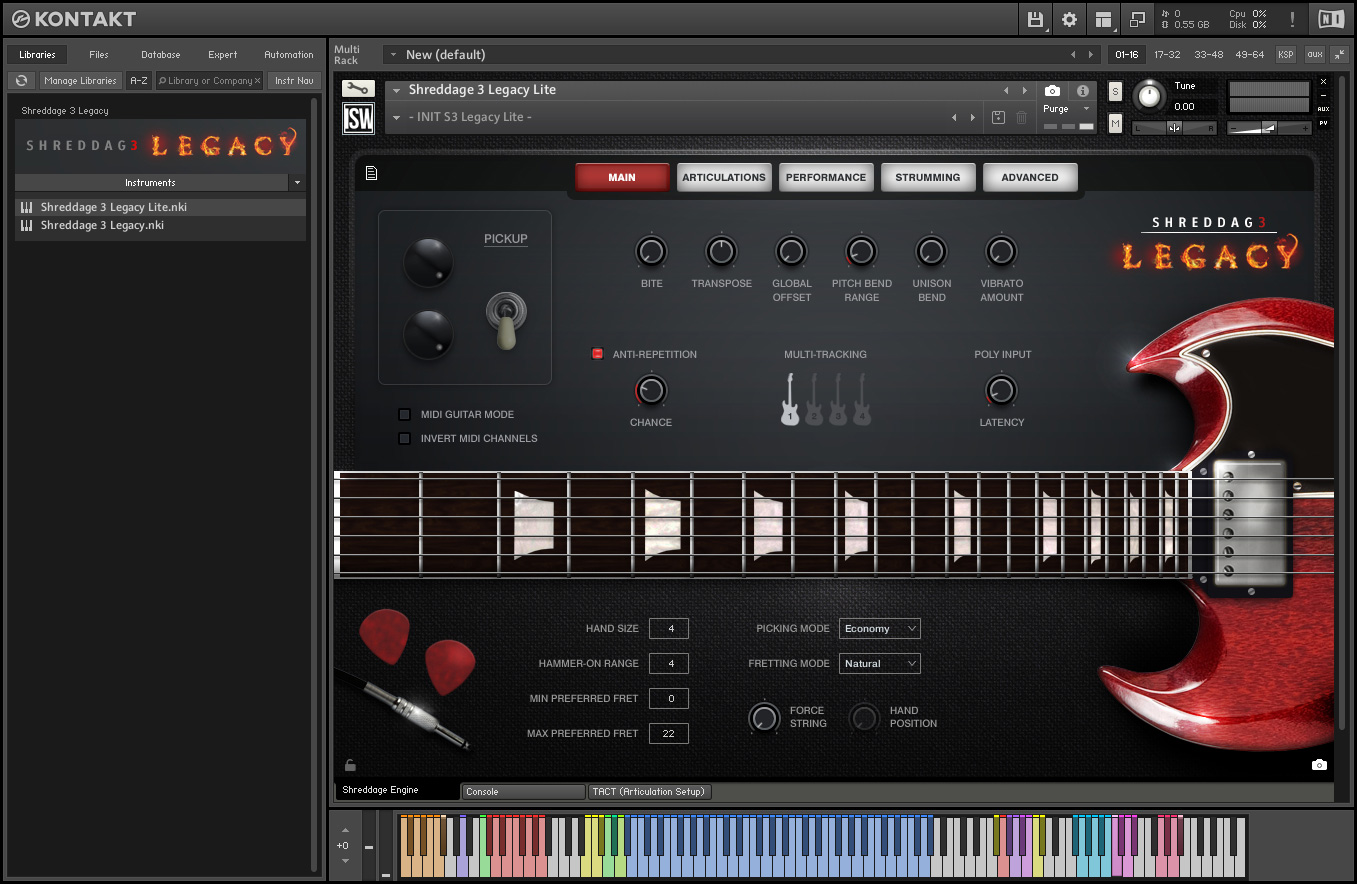The height and width of the screenshot is (884, 1357).
Task: Select the previous snapshot with the left arrow
Action: [x=954, y=117]
